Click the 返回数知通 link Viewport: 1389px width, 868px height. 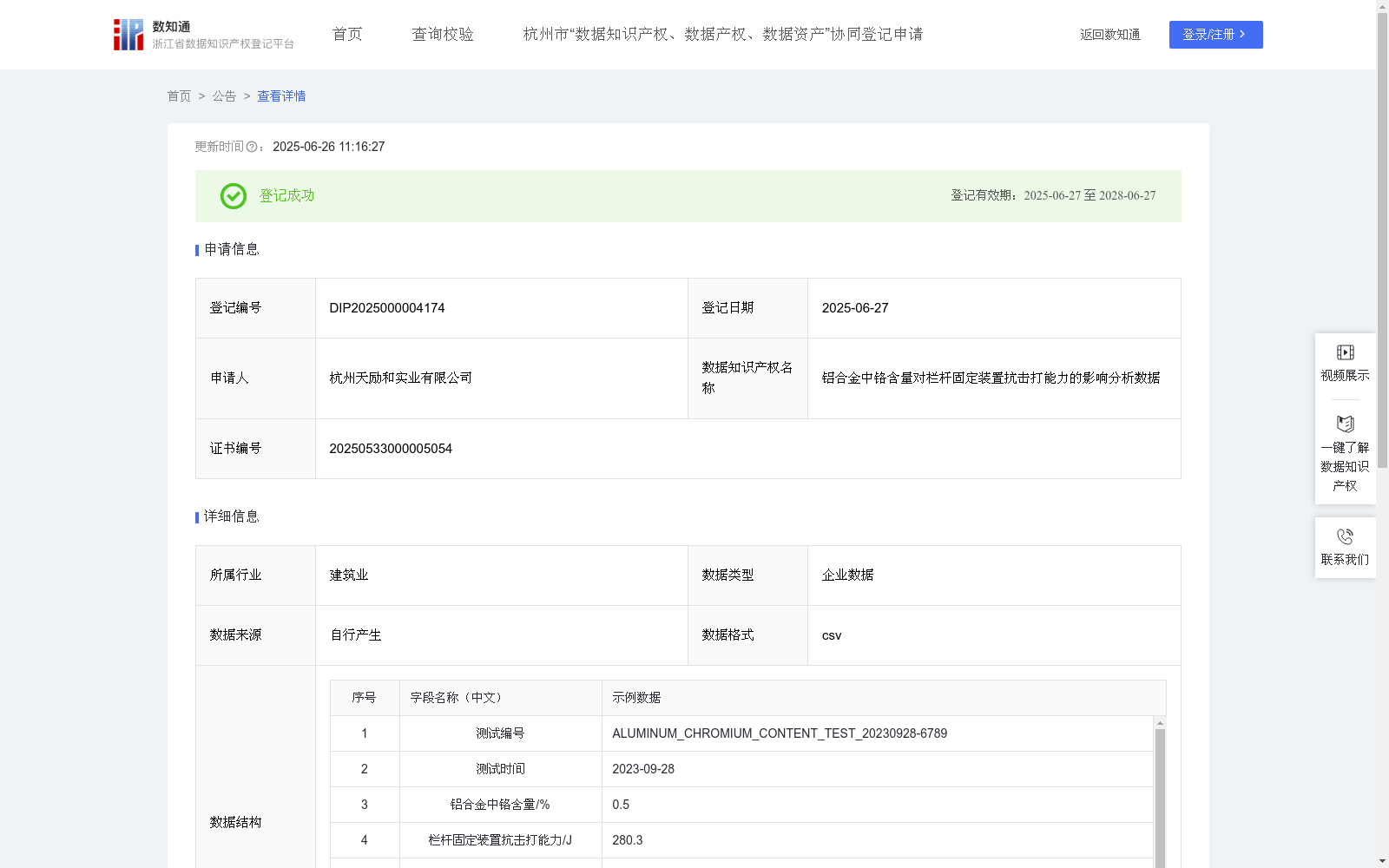click(1110, 35)
